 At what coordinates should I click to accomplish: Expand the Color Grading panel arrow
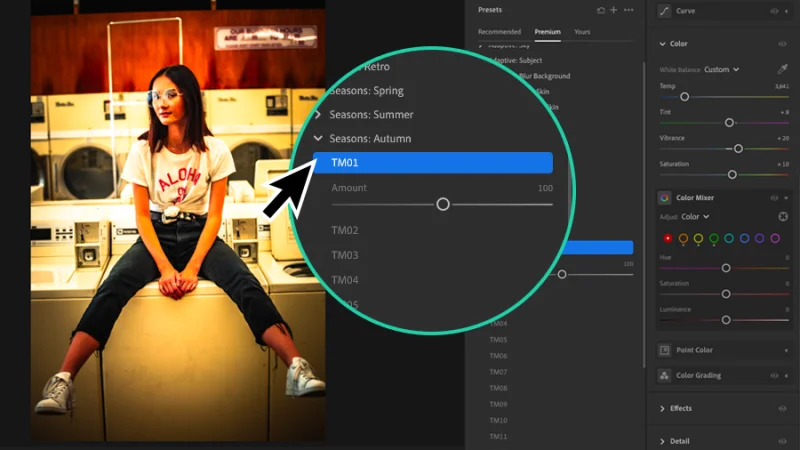786,376
